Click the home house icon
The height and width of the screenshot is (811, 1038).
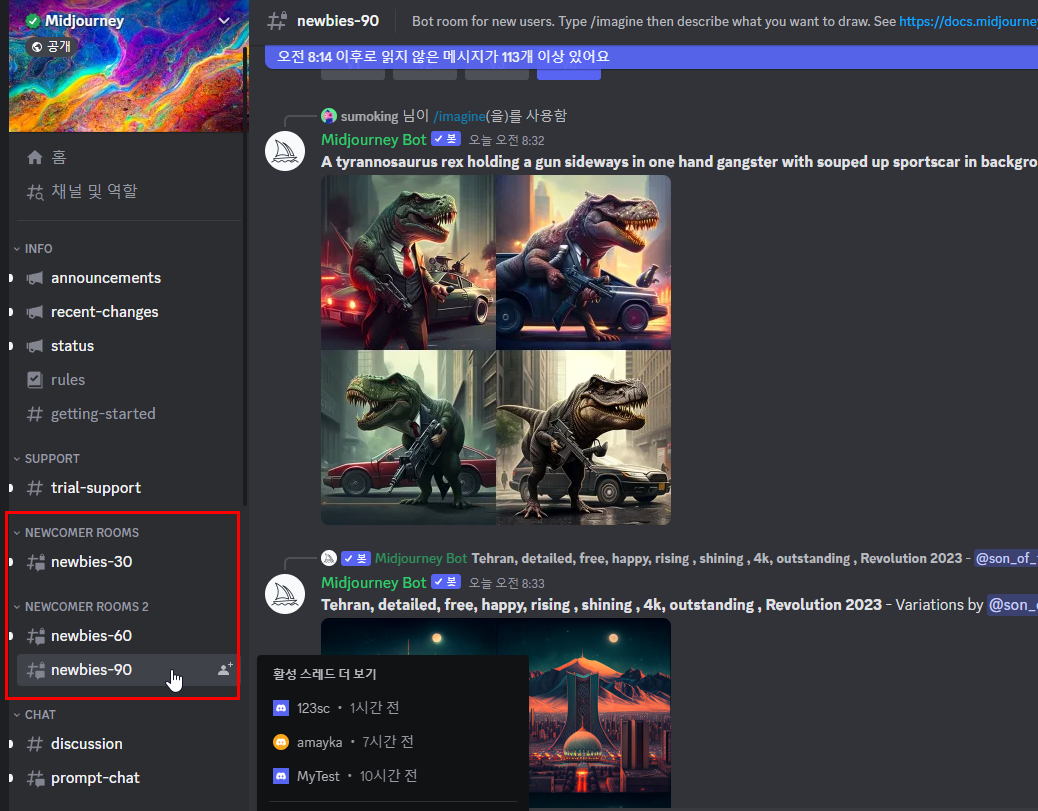(34, 157)
